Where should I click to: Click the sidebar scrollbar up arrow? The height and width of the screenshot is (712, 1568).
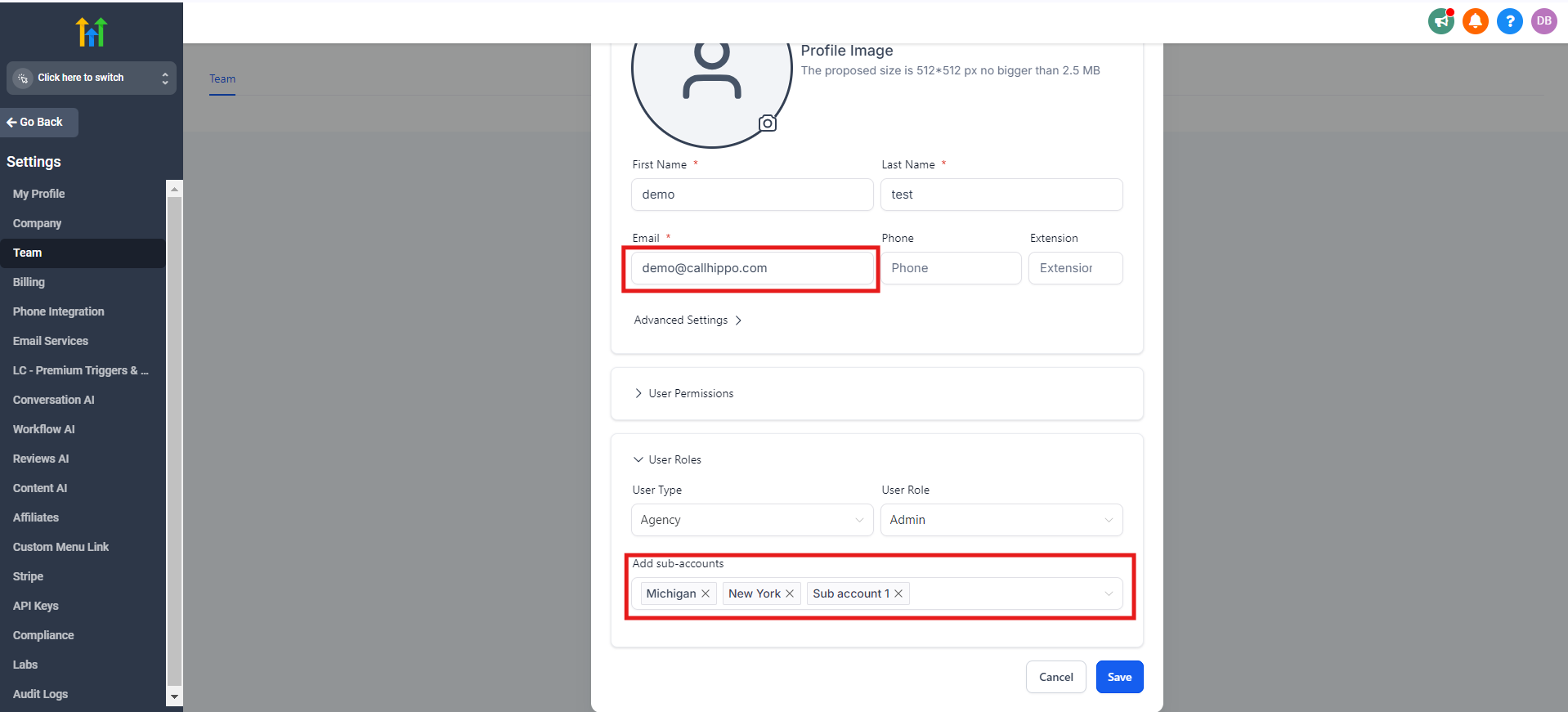pos(174,188)
